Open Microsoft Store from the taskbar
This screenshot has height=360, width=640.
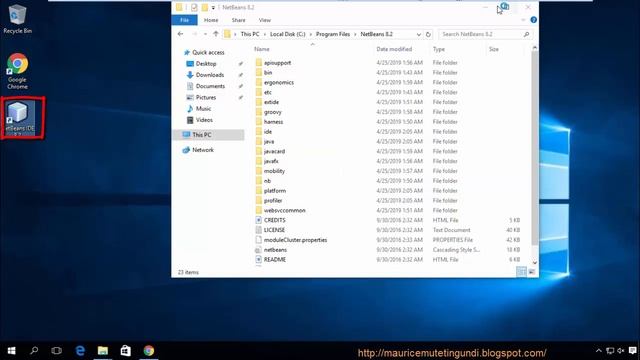coord(126,351)
